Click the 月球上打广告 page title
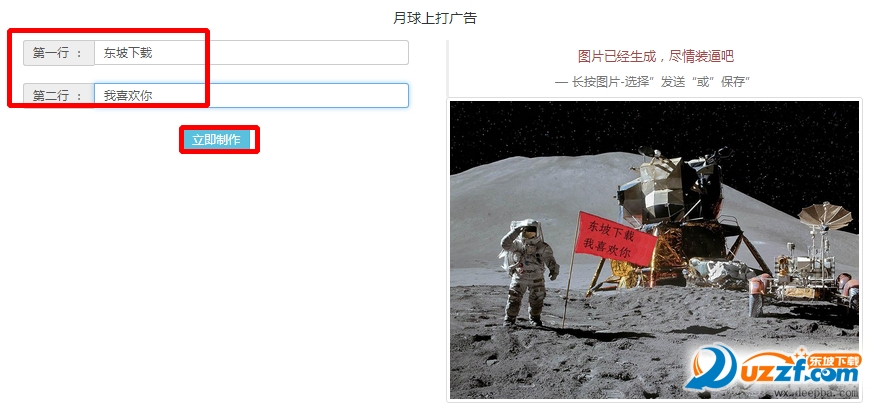The height and width of the screenshot is (406, 869). [434, 18]
